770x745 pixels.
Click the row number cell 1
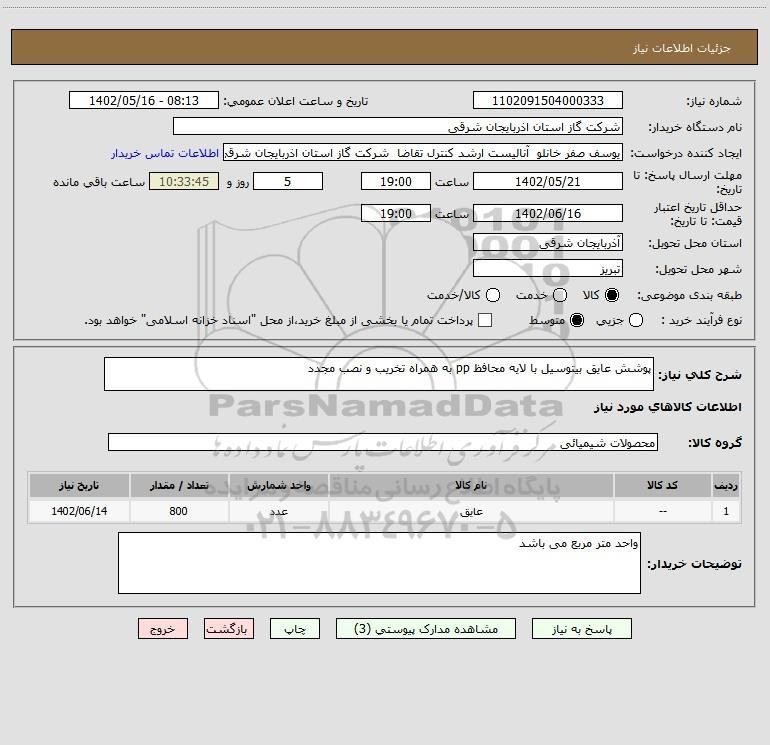(726, 511)
